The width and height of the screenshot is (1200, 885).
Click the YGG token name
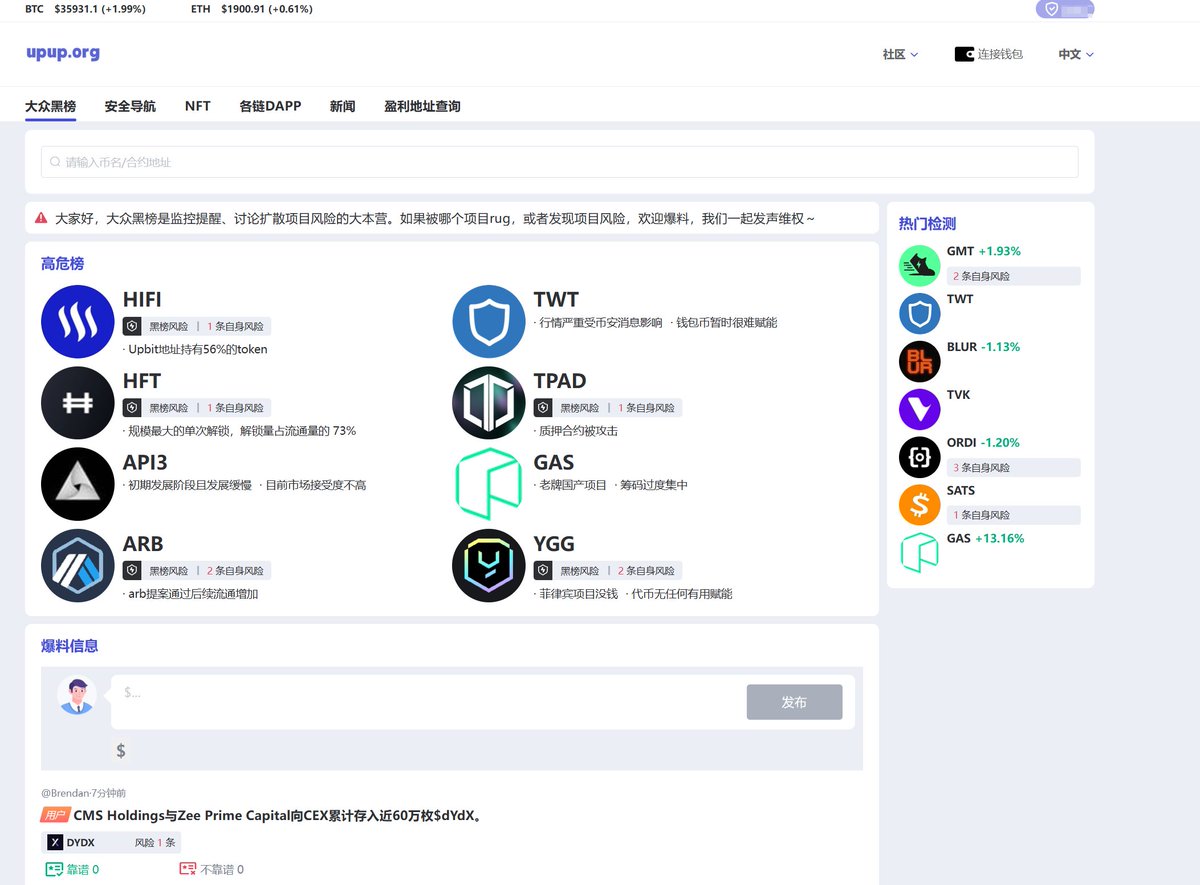554,544
